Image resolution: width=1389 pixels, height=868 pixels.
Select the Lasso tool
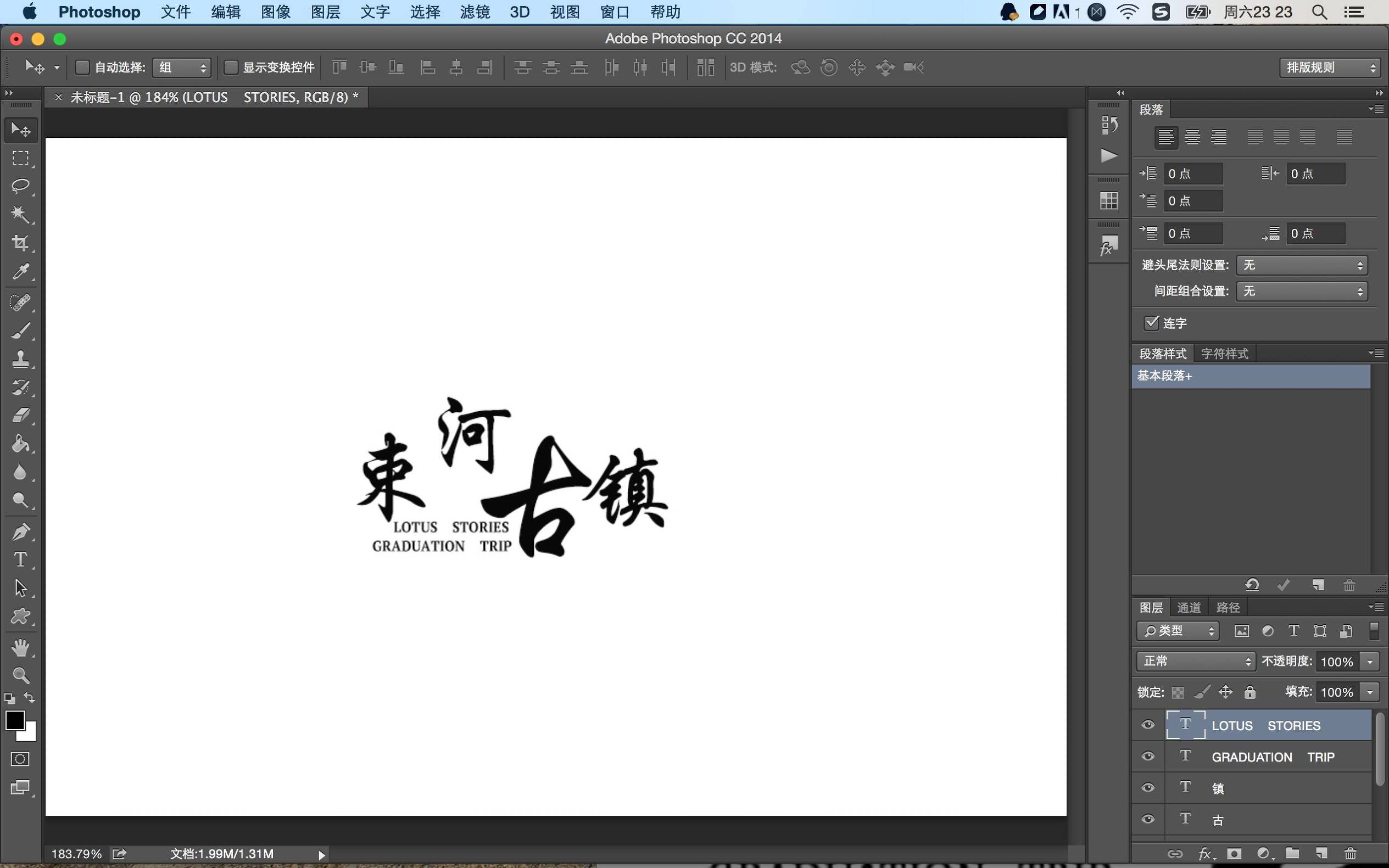coord(21,186)
